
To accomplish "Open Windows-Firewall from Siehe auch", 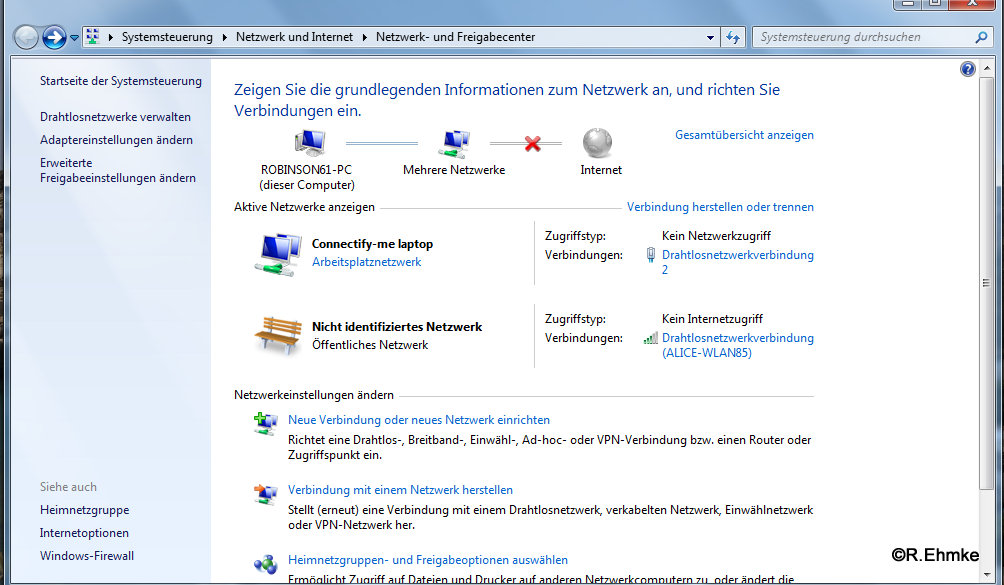I will [87, 556].
